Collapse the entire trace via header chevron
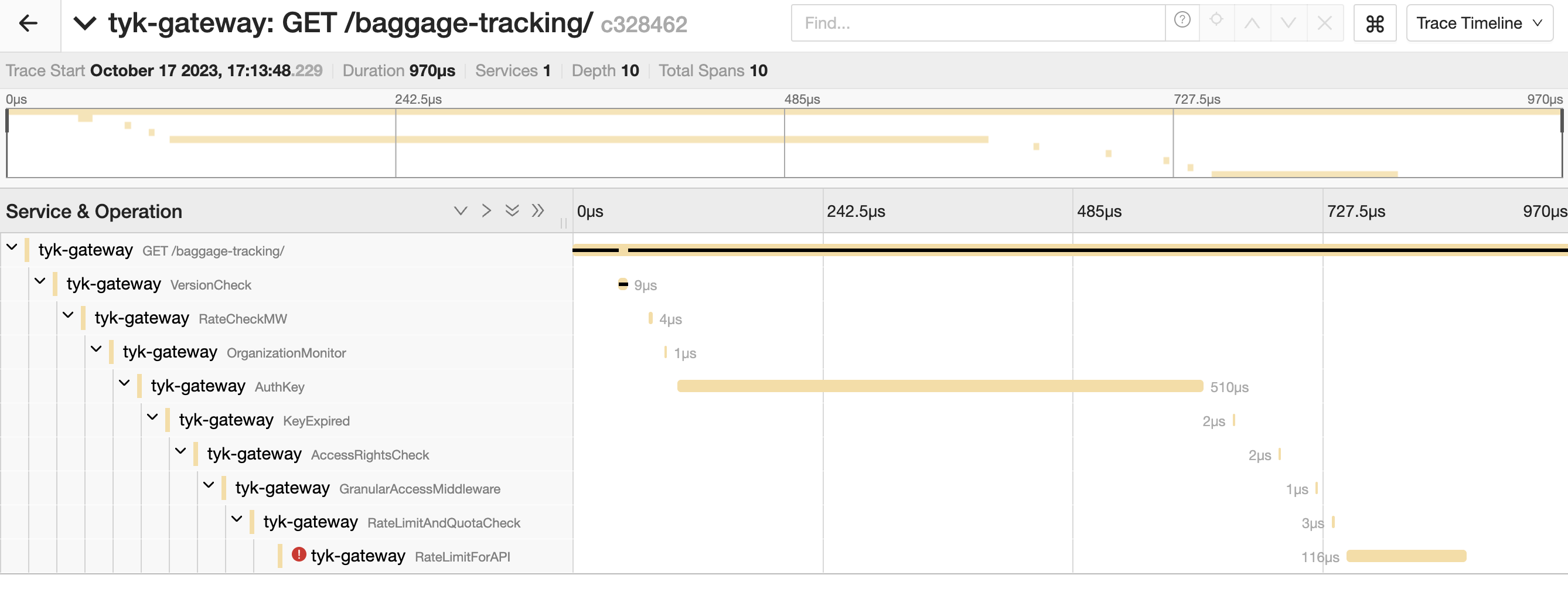 click(86, 24)
